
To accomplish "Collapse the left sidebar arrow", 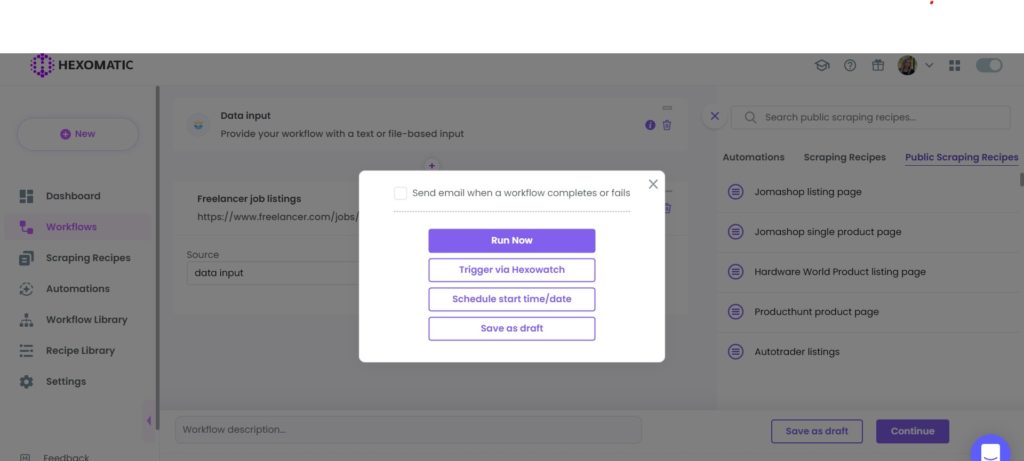I will point(149,421).
